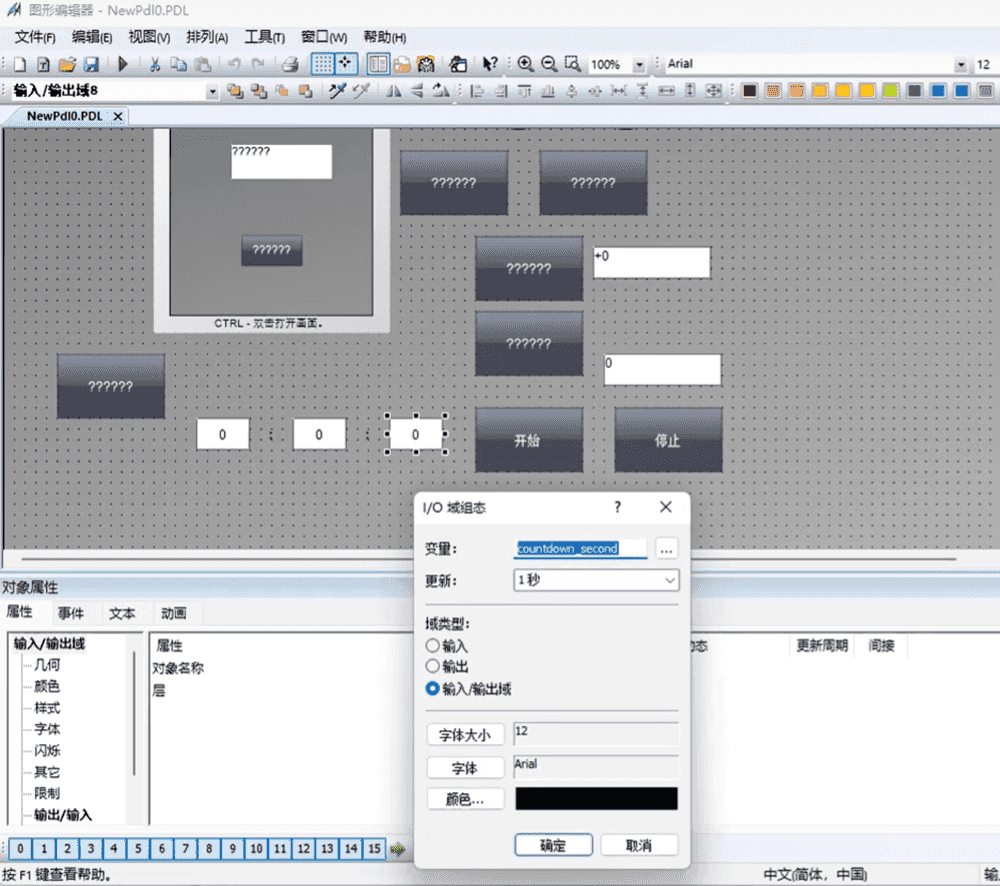
Task: Start runtime with the play icon
Action: [123, 64]
